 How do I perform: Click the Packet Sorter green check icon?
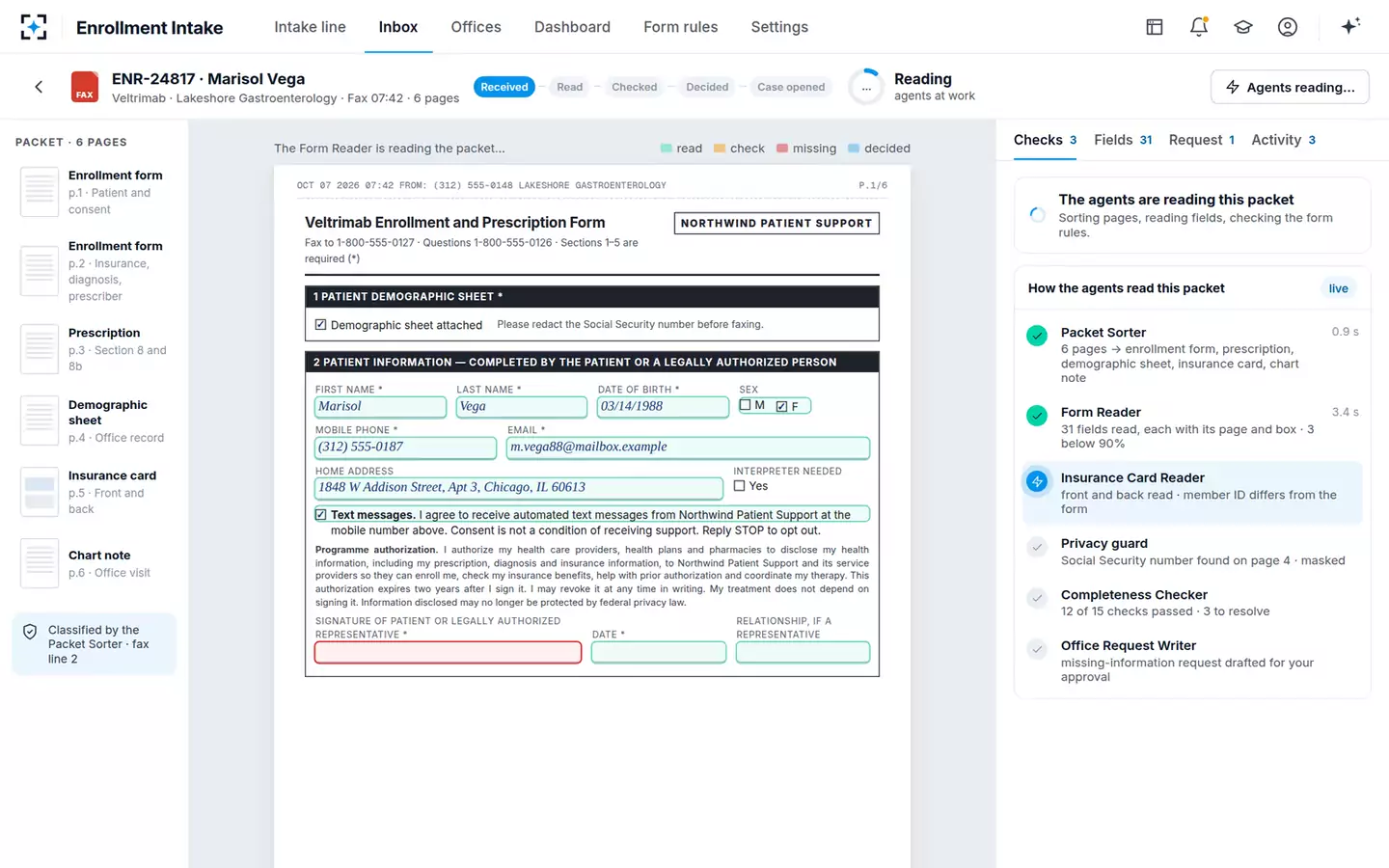point(1037,336)
